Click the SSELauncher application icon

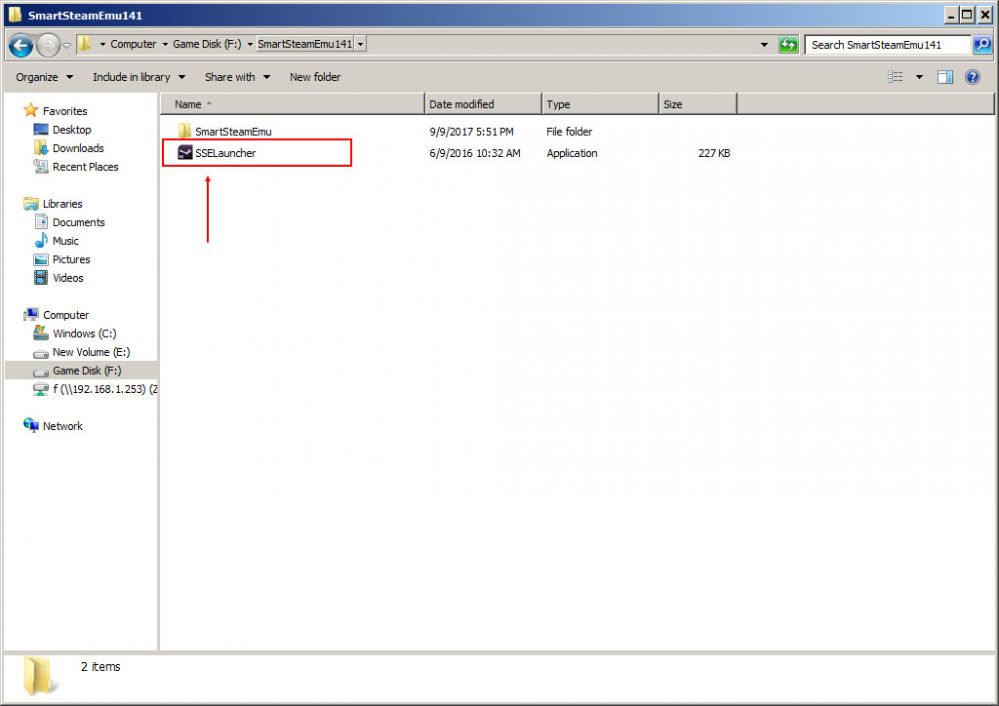[185, 152]
